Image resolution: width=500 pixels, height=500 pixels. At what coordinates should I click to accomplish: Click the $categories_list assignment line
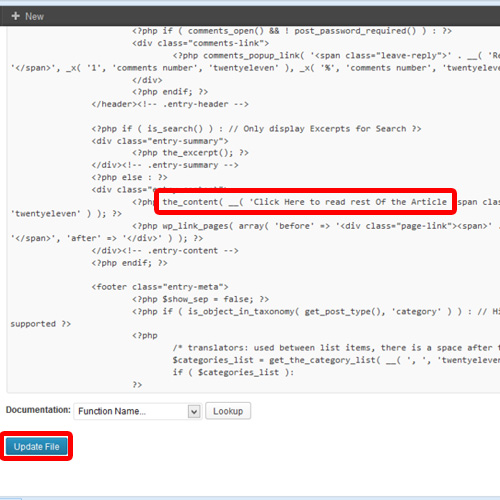[x=336, y=360]
